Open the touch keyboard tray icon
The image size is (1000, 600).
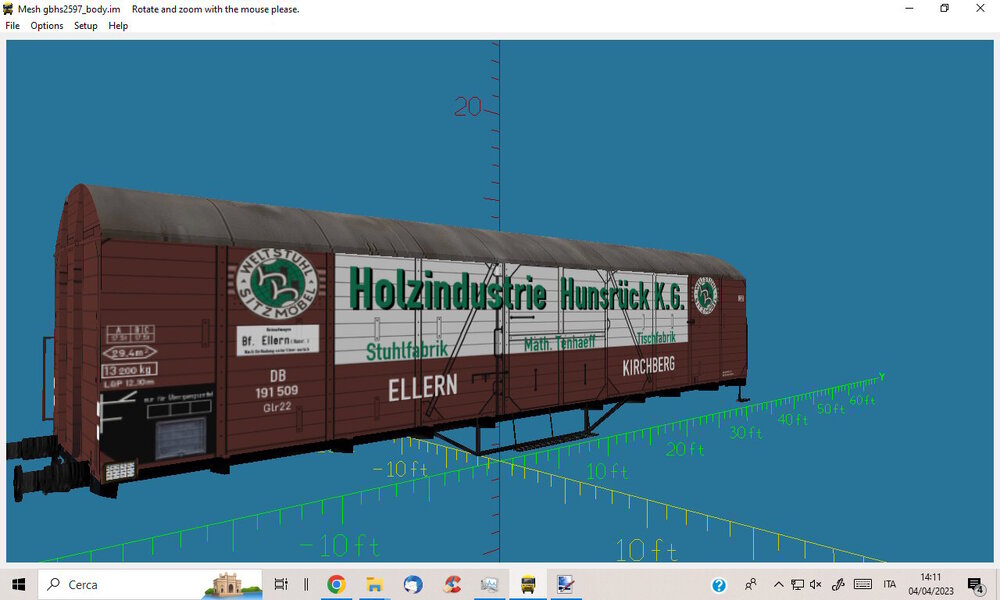tap(863, 584)
